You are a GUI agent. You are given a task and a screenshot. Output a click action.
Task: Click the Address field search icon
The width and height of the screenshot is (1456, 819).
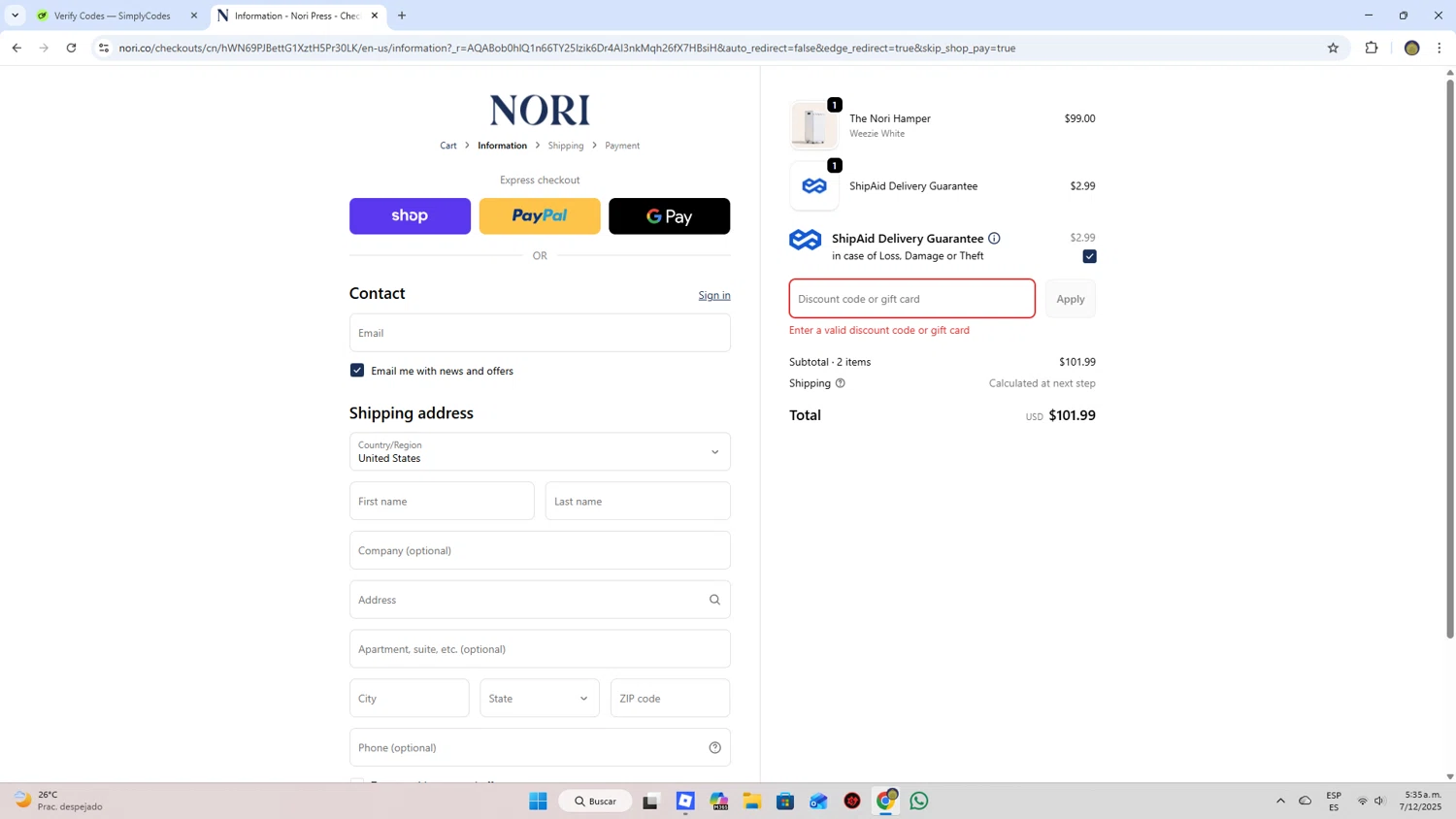tap(714, 600)
